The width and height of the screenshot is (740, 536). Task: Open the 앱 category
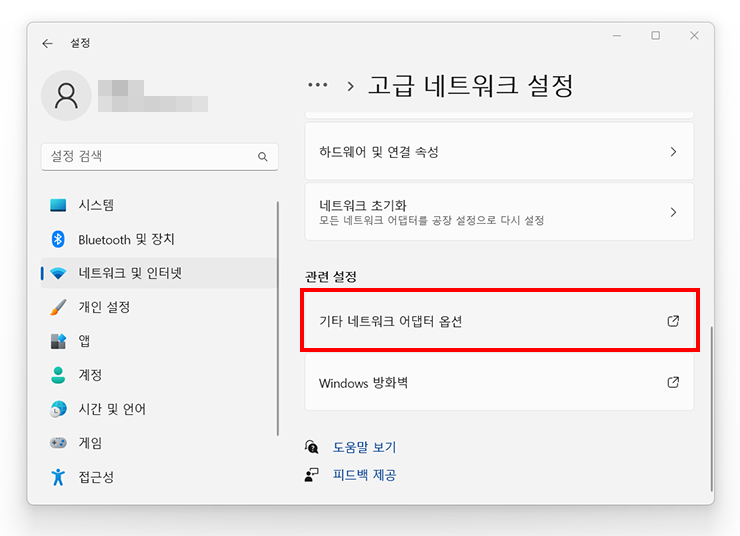(159, 341)
